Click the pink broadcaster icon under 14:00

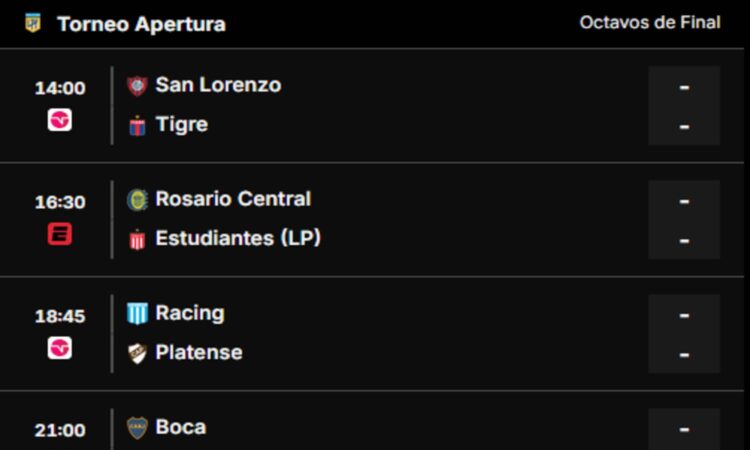60,120
